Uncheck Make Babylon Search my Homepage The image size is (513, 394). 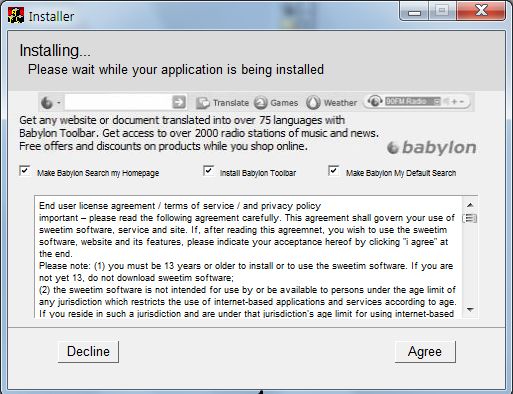25,171
